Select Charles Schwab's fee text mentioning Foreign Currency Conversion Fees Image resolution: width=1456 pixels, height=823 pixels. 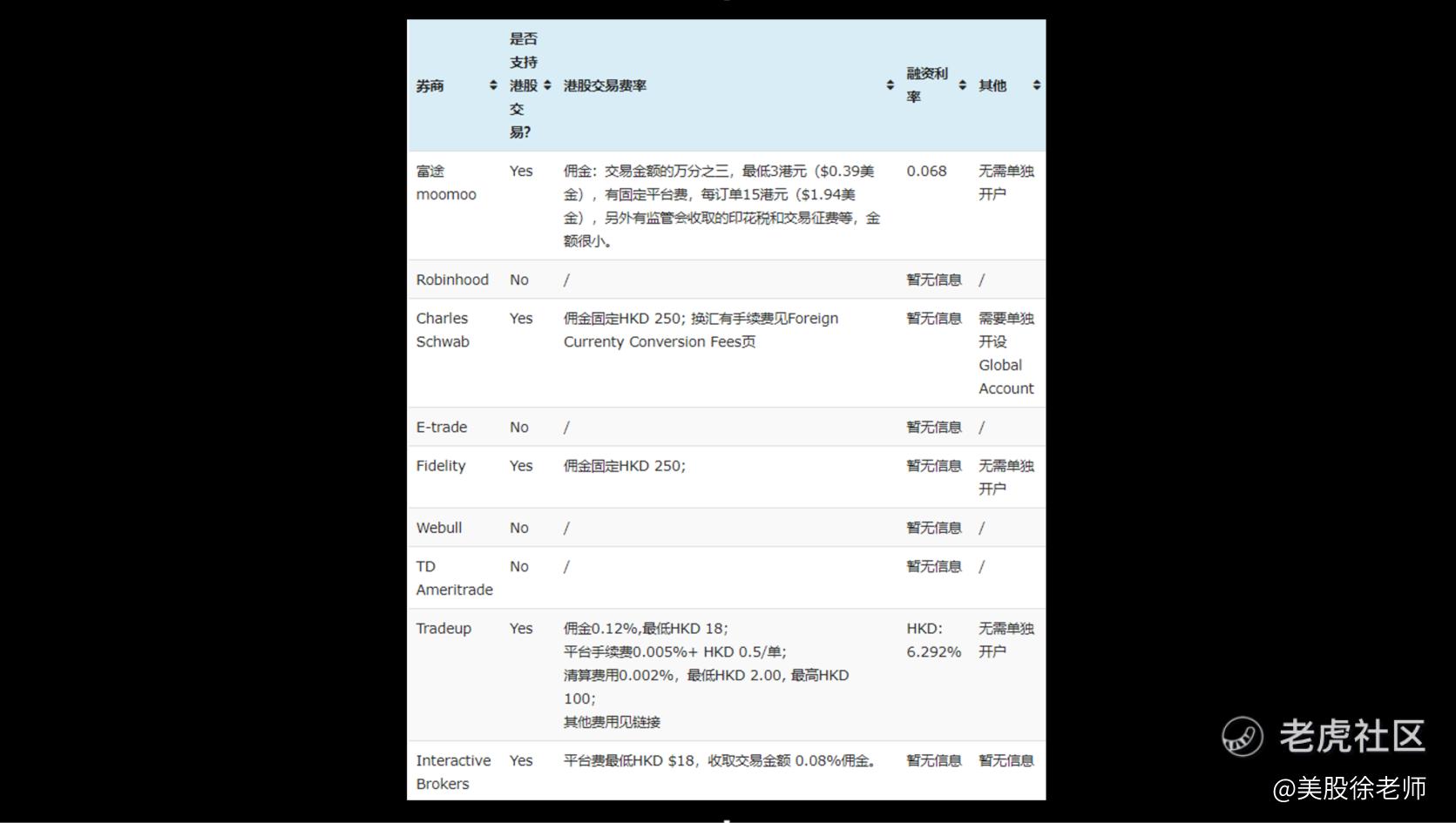pyautogui.click(x=701, y=330)
